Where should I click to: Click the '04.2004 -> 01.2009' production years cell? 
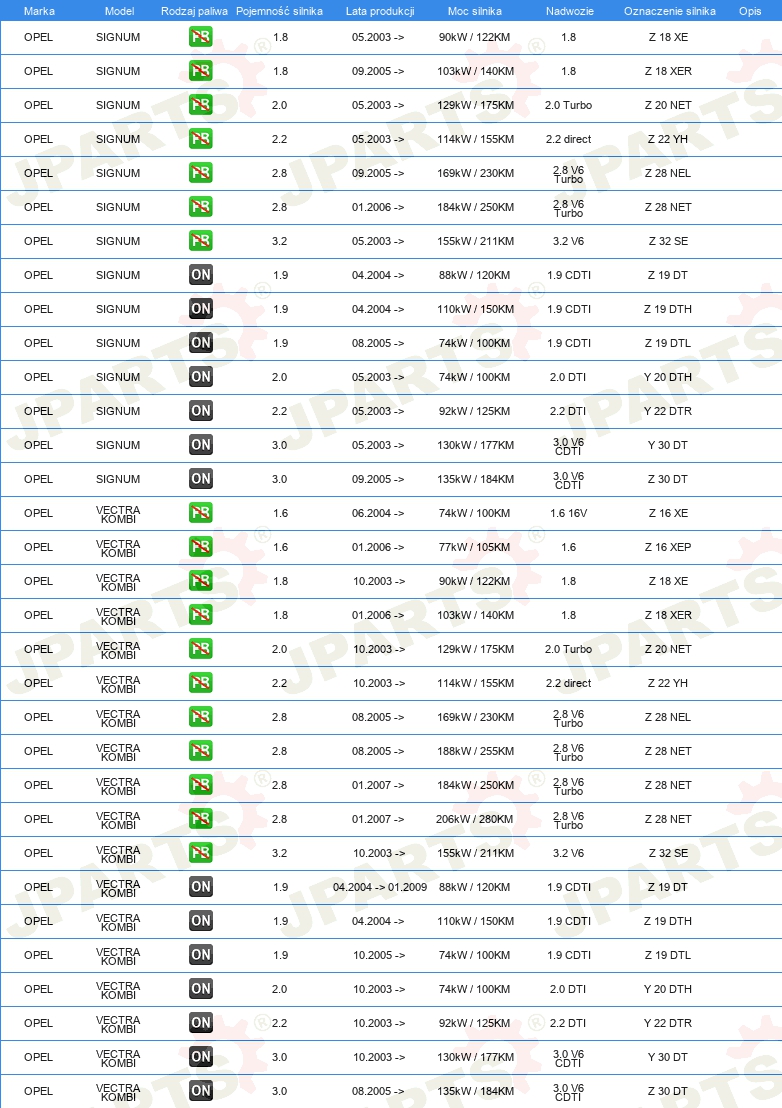(380, 887)
